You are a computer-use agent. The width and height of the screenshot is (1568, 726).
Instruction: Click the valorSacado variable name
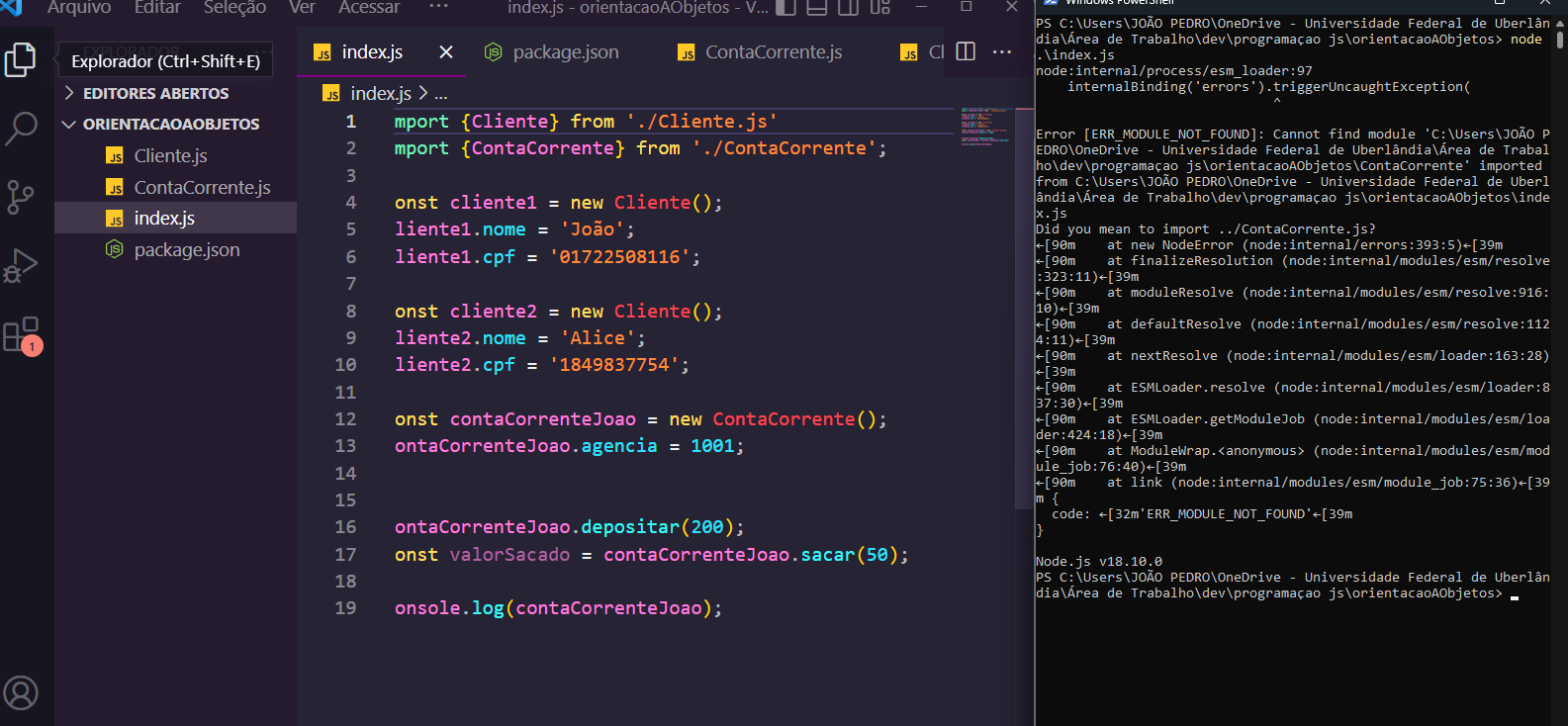[509, 555]
